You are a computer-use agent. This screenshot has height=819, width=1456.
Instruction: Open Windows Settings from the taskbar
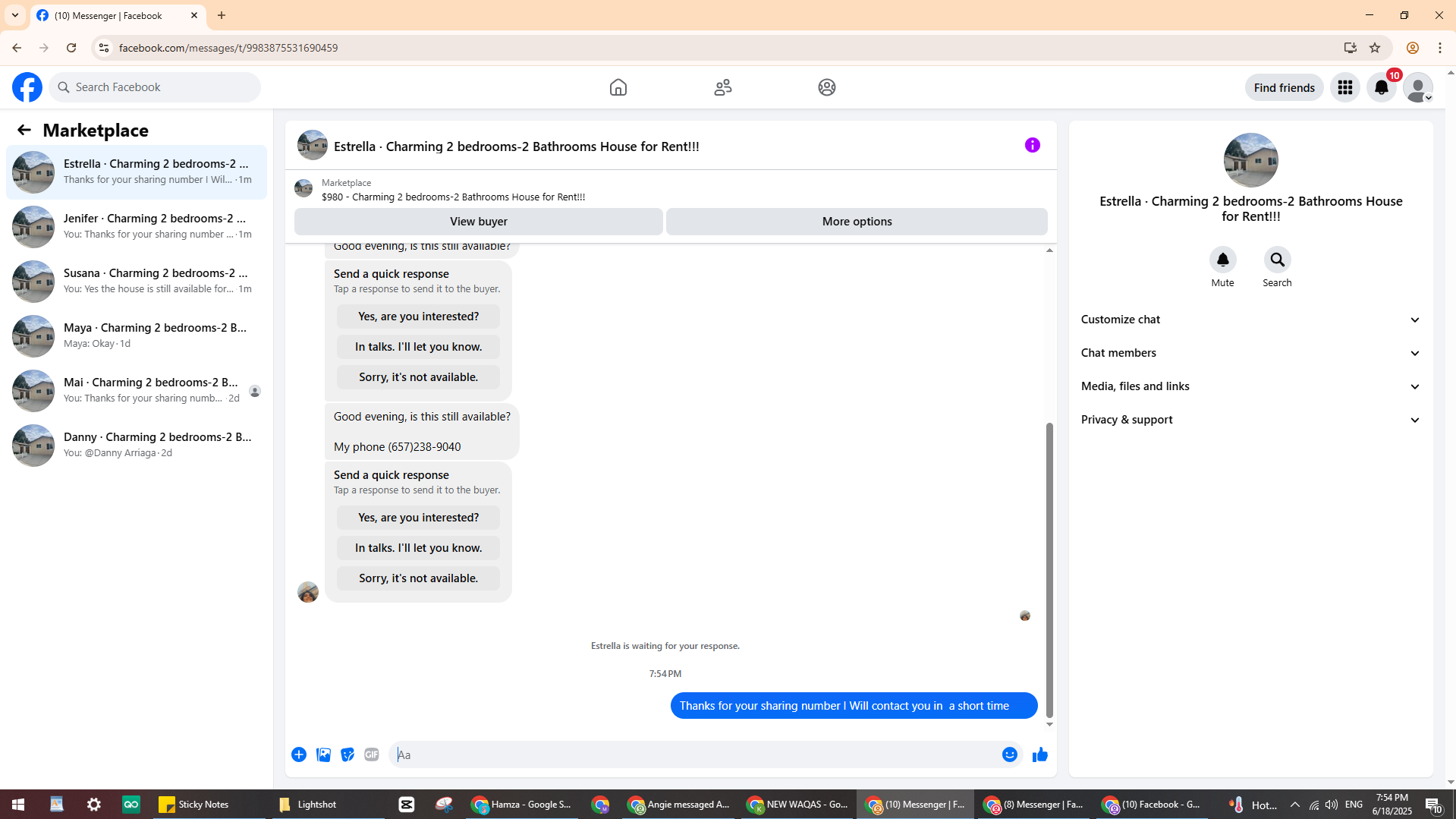94,805
